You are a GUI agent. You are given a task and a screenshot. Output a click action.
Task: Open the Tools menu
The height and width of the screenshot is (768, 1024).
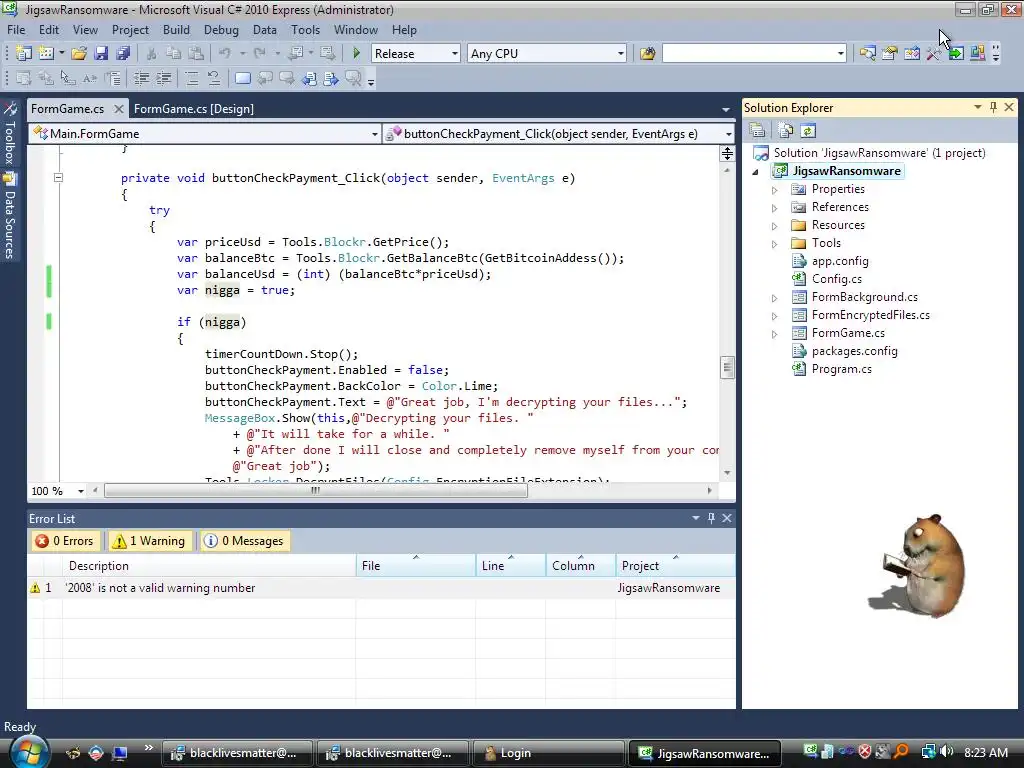(306, 30)
